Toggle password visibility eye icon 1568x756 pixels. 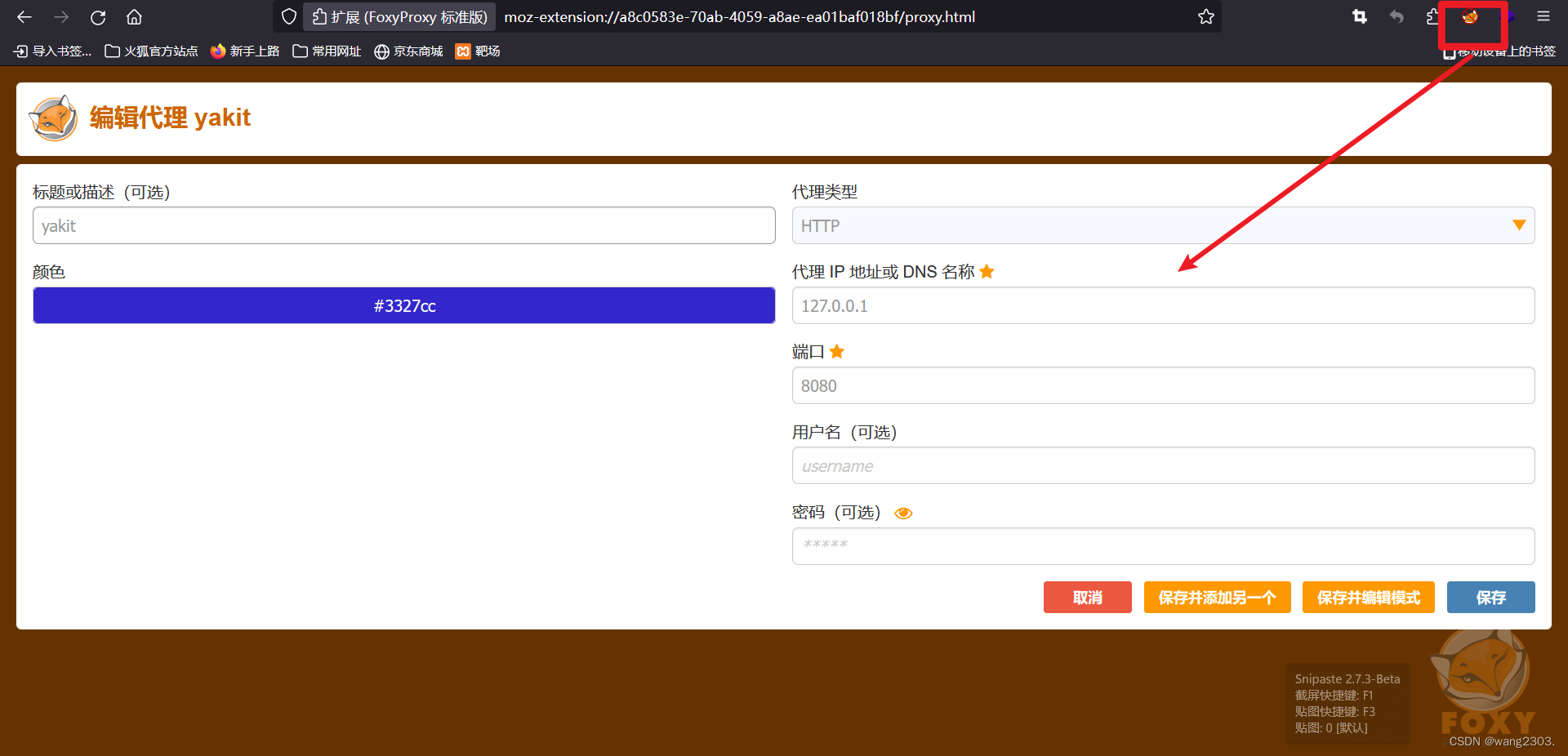click(x=903, y=514)
